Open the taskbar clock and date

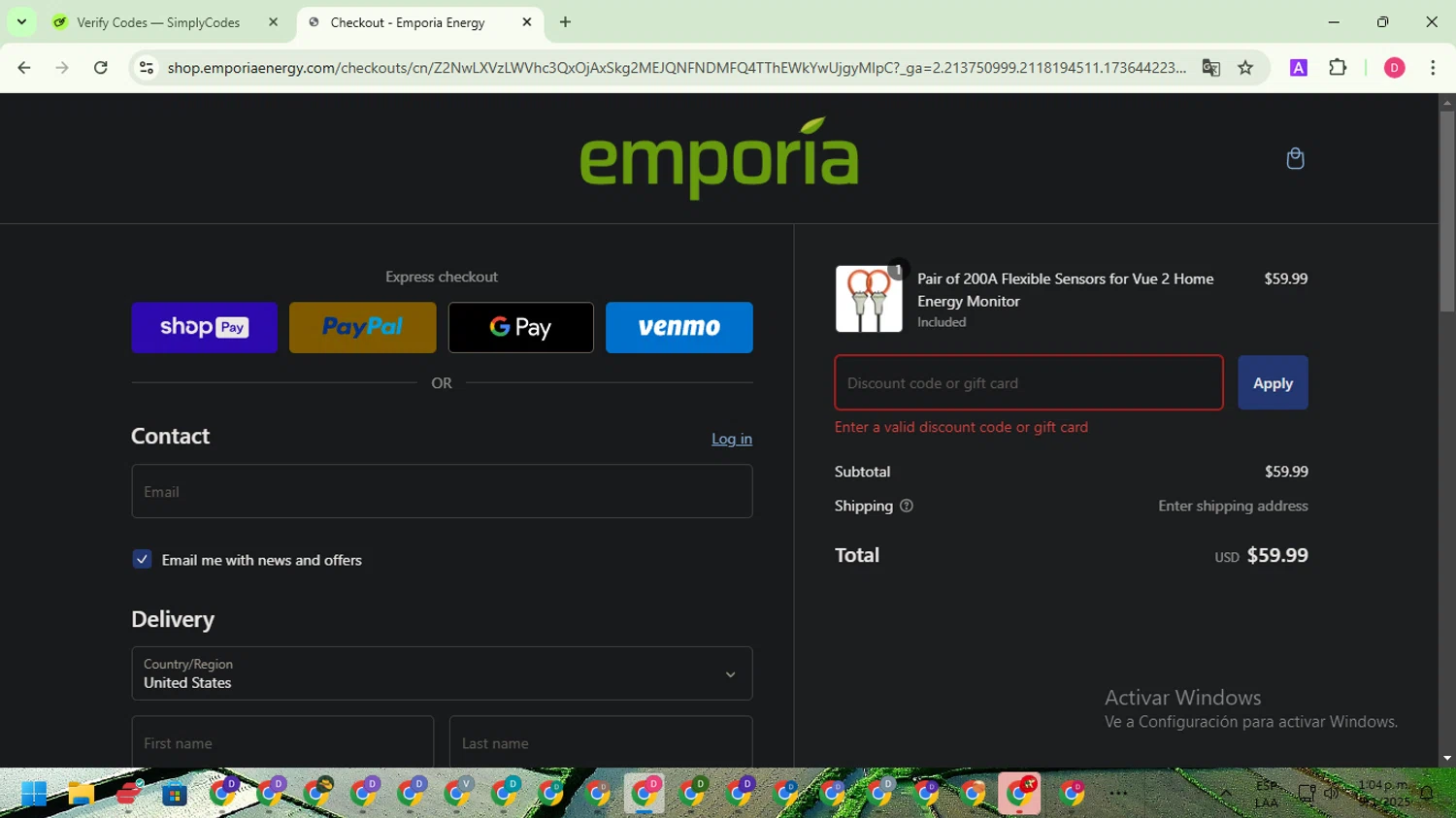[x=1383, y=793]
